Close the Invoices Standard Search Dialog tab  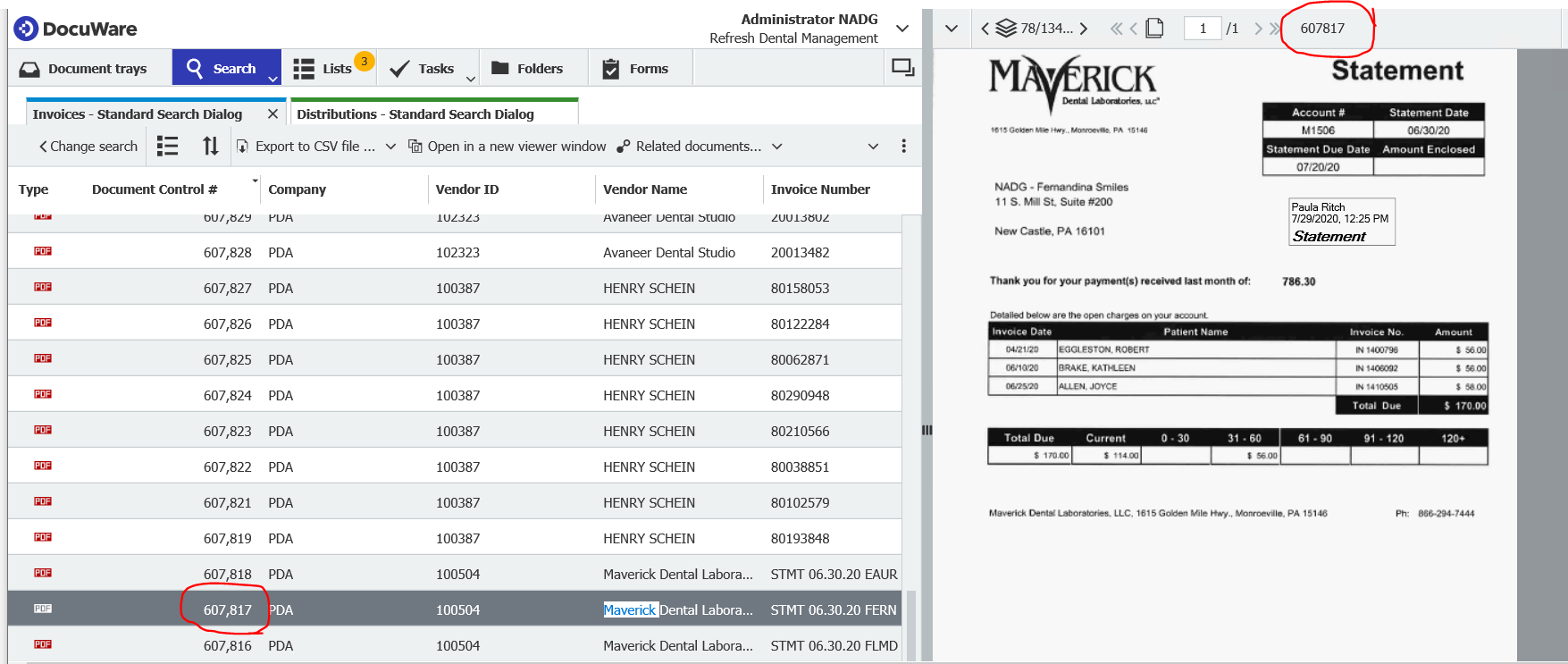273,114
